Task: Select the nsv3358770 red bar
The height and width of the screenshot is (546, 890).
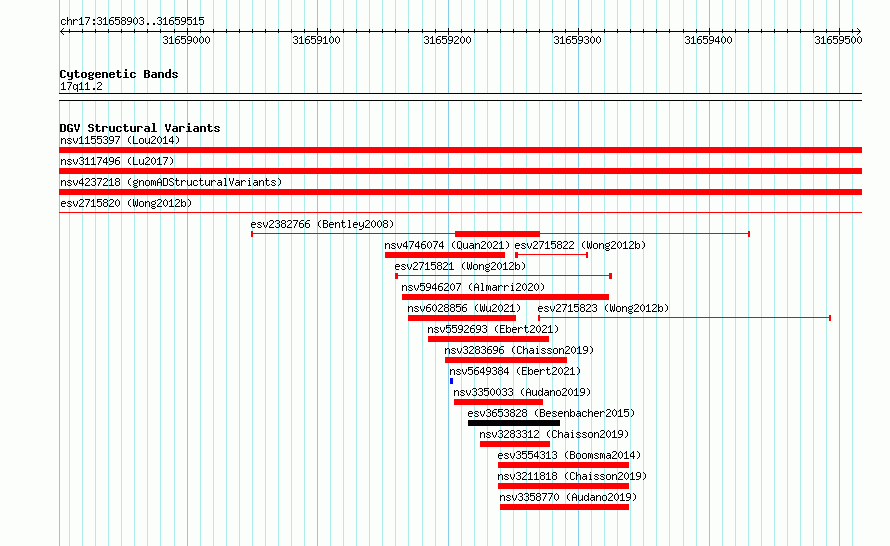Action: (564, 507)
